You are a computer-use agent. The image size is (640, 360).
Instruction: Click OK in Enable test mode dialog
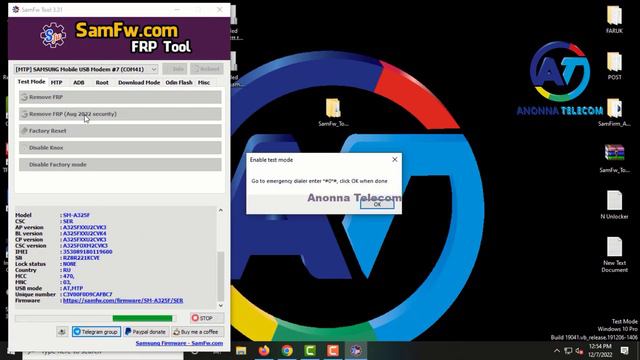[x=377, y=204]
